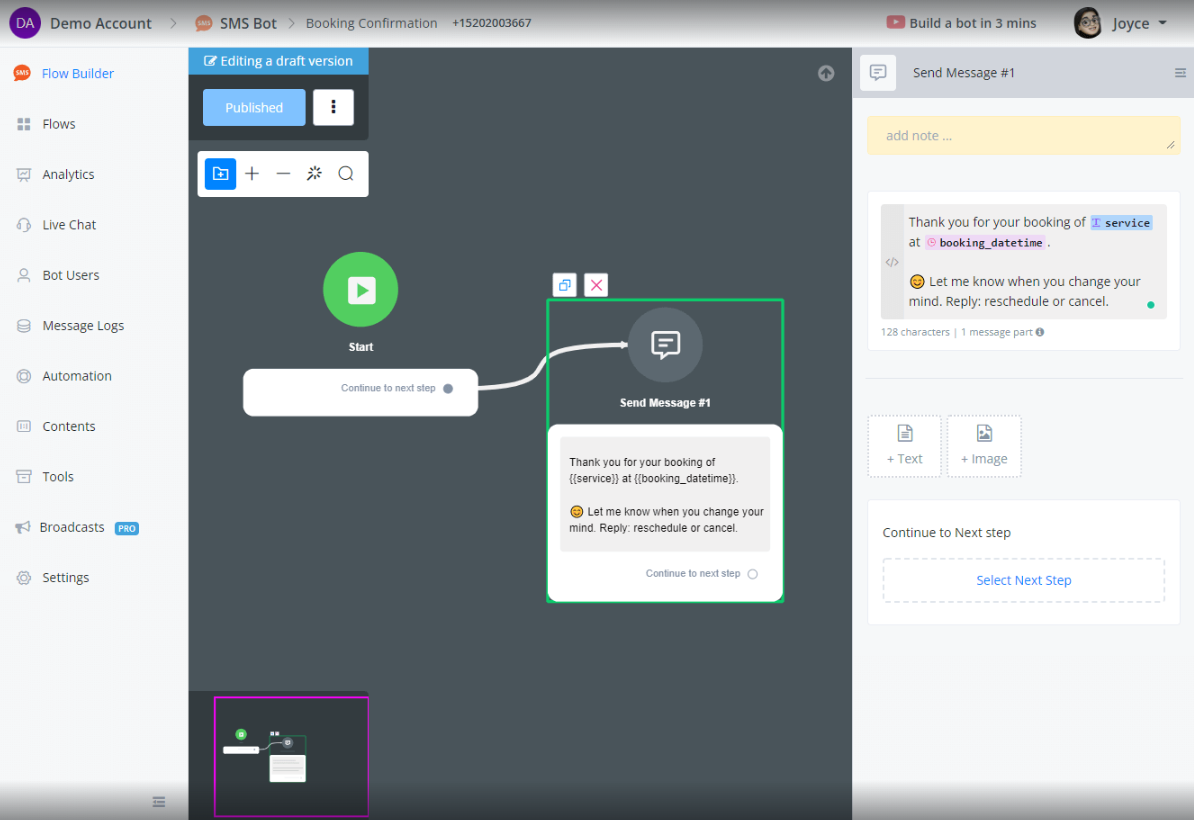Open the three-dot options menu beside Published
This screenshot has height=820, width=1194.
point(333,107)
